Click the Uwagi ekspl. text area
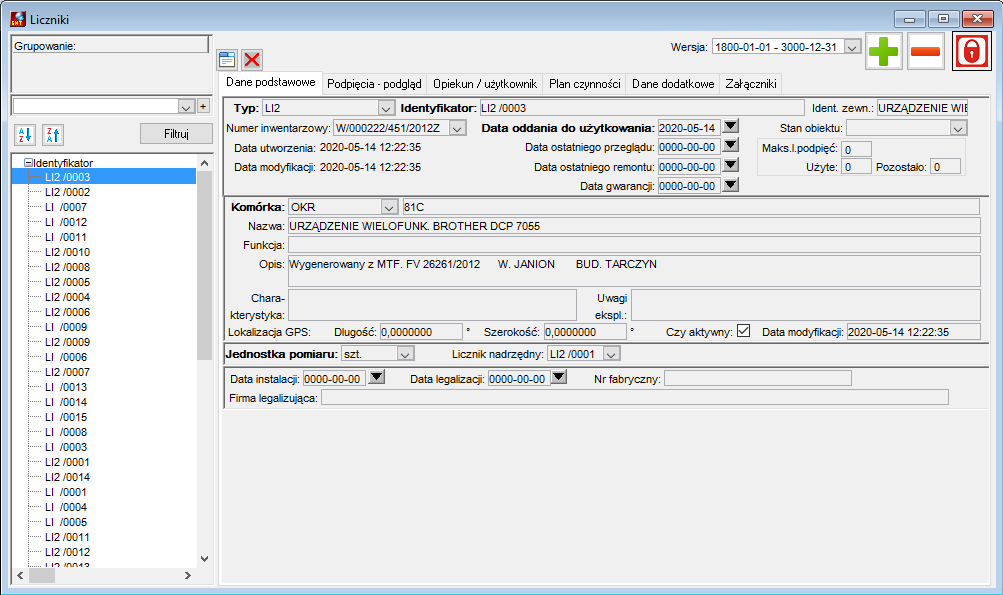Image resolution: width=1003 pixels, height=595 pixels. (x=805, y=305)
